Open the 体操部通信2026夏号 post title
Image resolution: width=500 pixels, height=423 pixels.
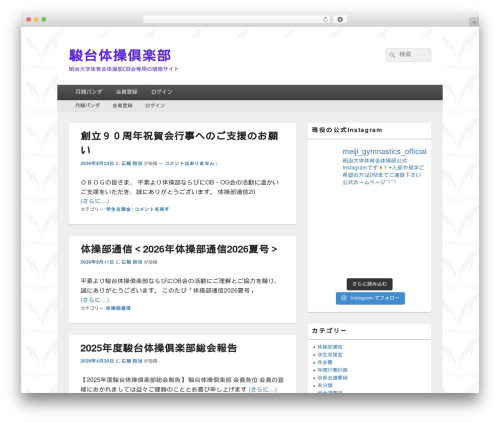click(179, 249)
